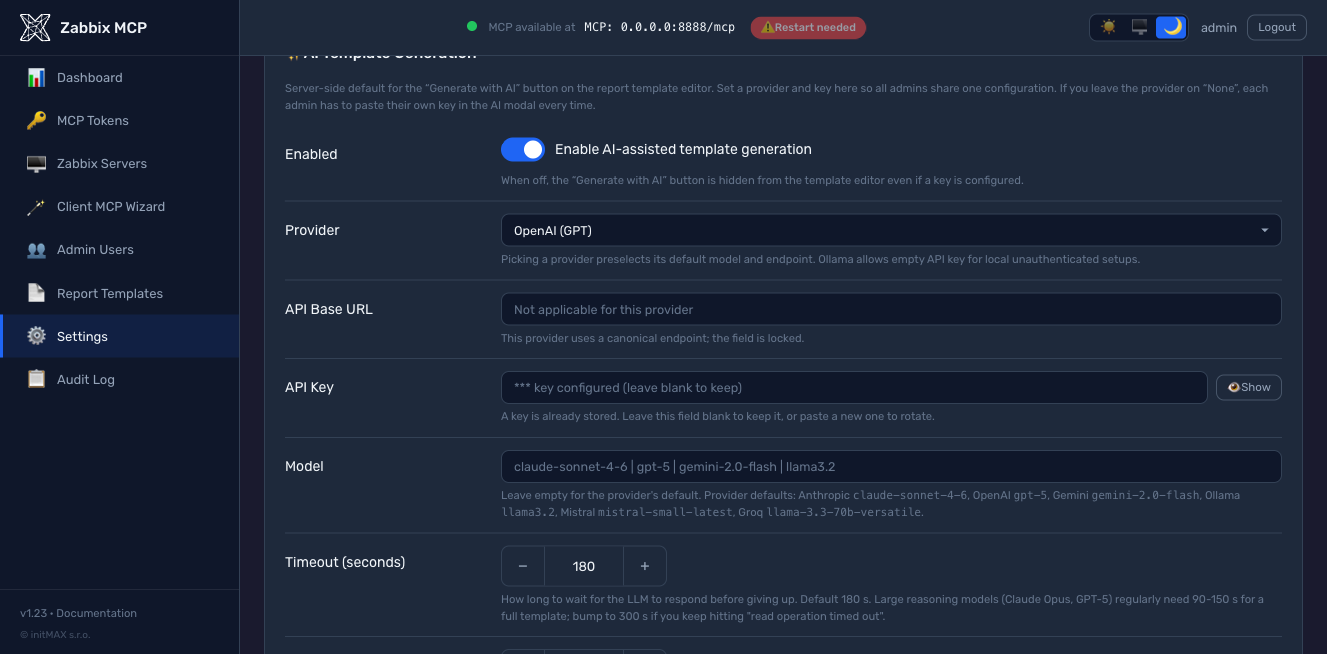Click the Zabbix Servers monitor icon
This screenshot has width=1327, height=654.
(x=36, y=163)
